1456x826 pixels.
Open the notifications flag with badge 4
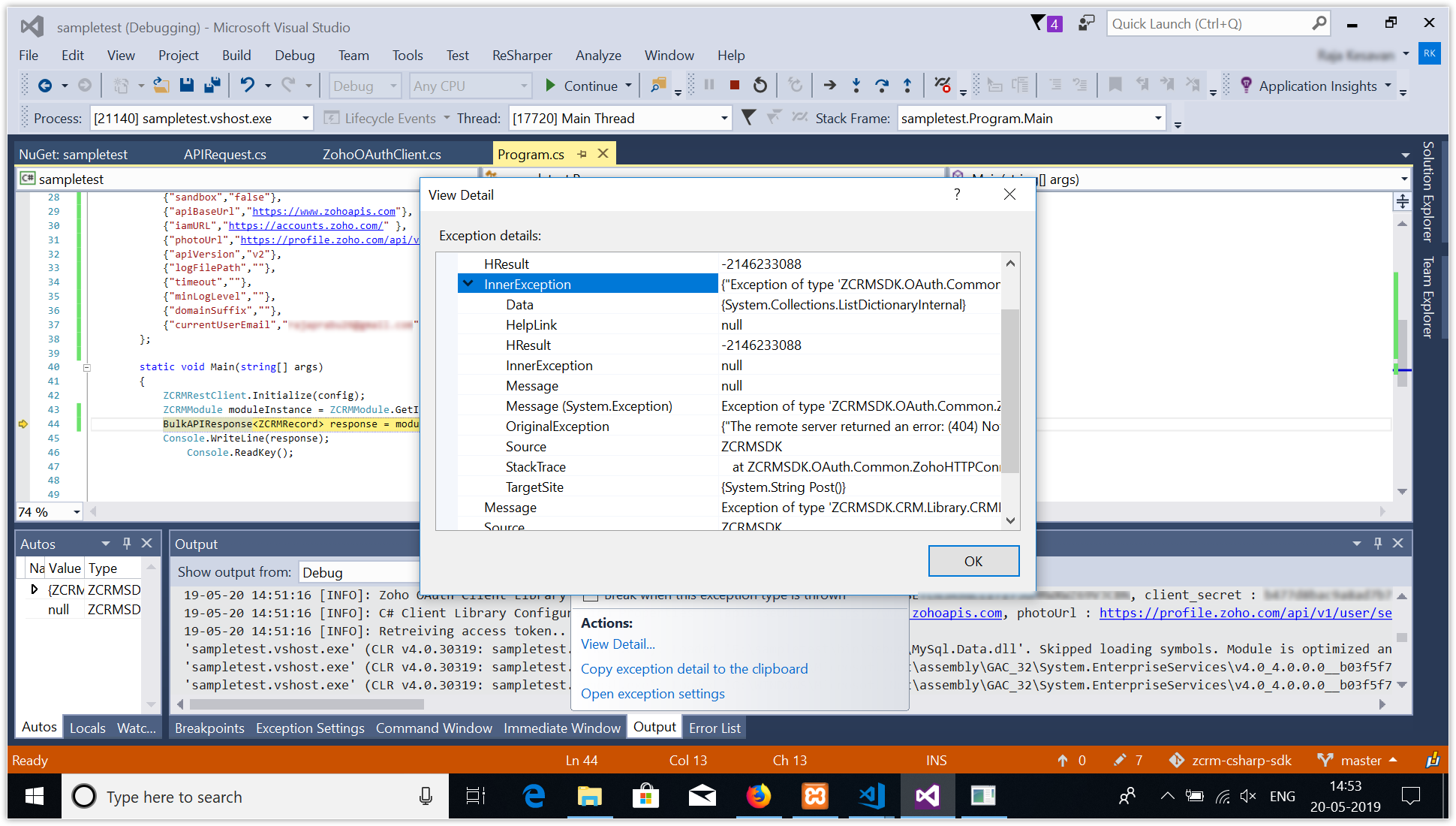[x=1046, y=23]
